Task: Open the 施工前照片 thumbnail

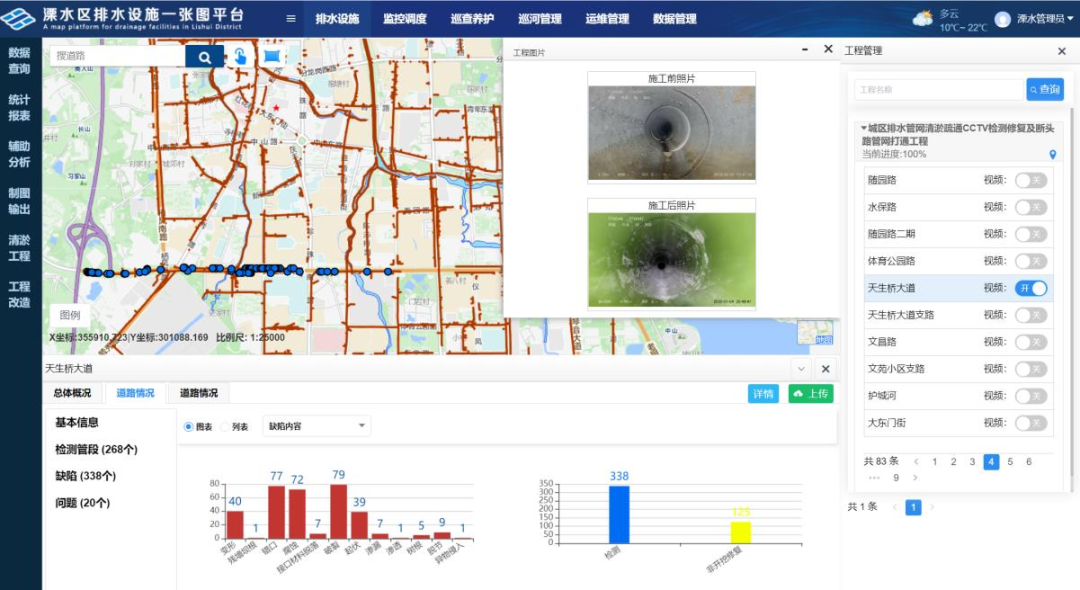Action: [672, 132]
